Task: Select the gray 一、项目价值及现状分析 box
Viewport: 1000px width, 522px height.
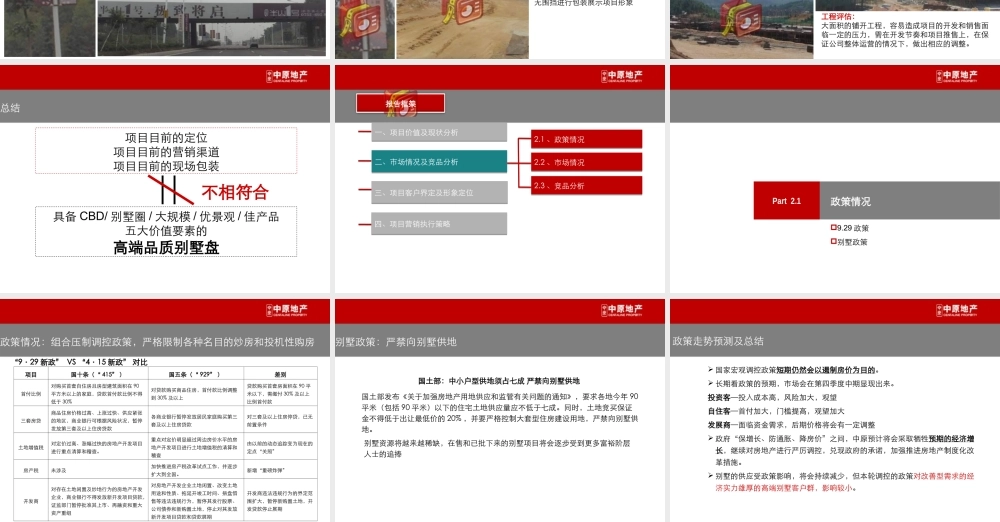Action: point(433,132)
